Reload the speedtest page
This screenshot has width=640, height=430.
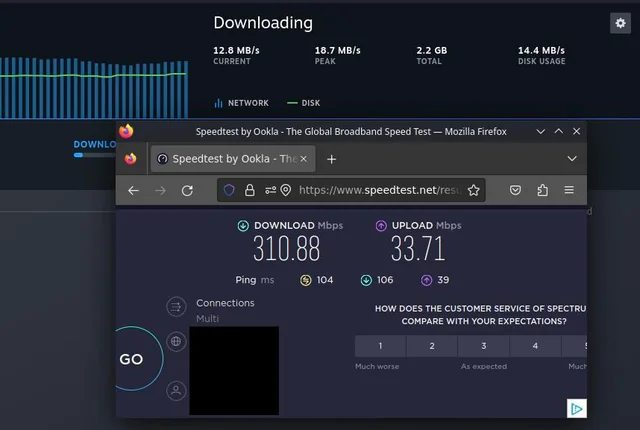(187, 191)
